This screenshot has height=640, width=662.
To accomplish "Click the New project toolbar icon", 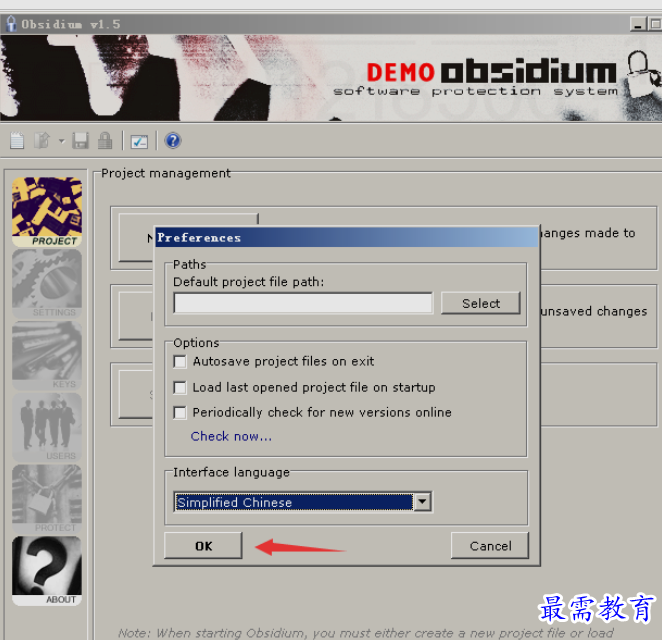I will click(17, 141).
